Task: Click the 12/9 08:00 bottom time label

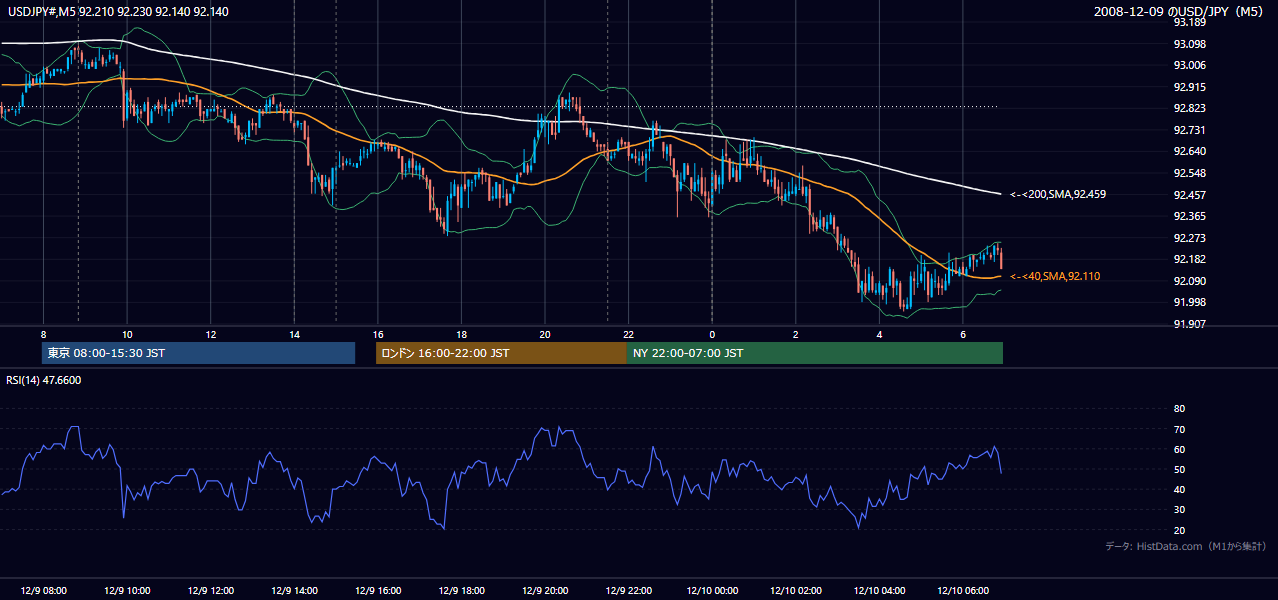Action: pos(43,591)
